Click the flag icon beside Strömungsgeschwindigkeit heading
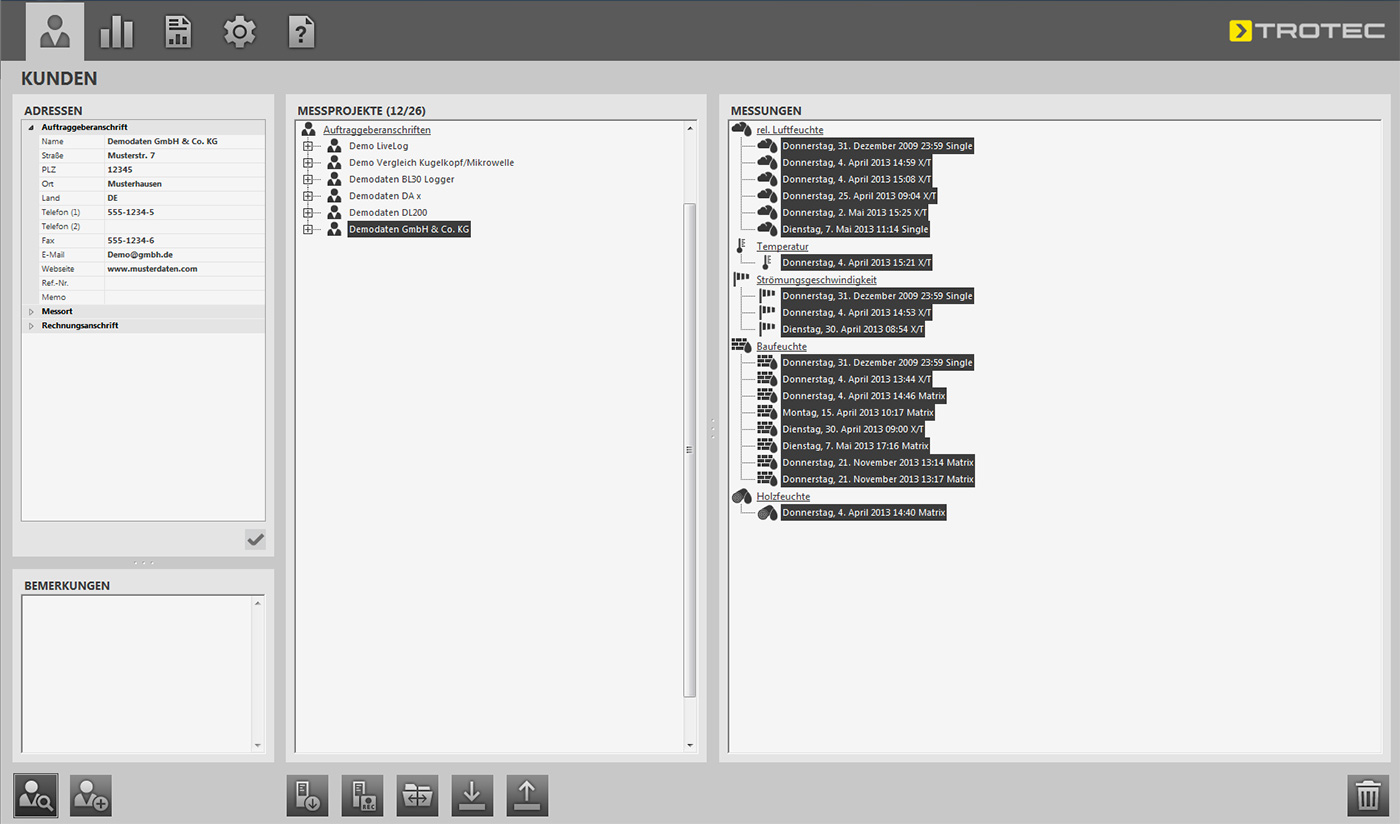The height and width of the screenshot is (824, 1400). pyautogui.click(x=741, y=280)
